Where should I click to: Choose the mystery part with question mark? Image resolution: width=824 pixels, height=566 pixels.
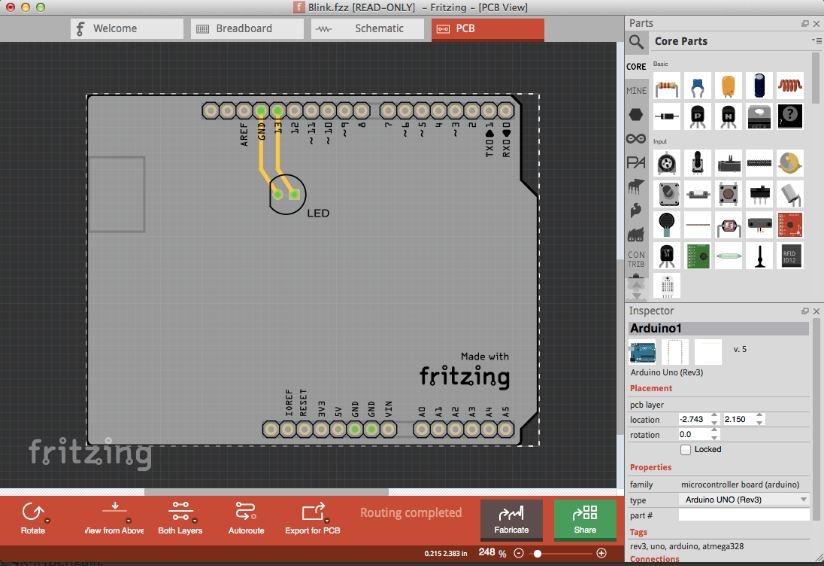pos(790,116)
